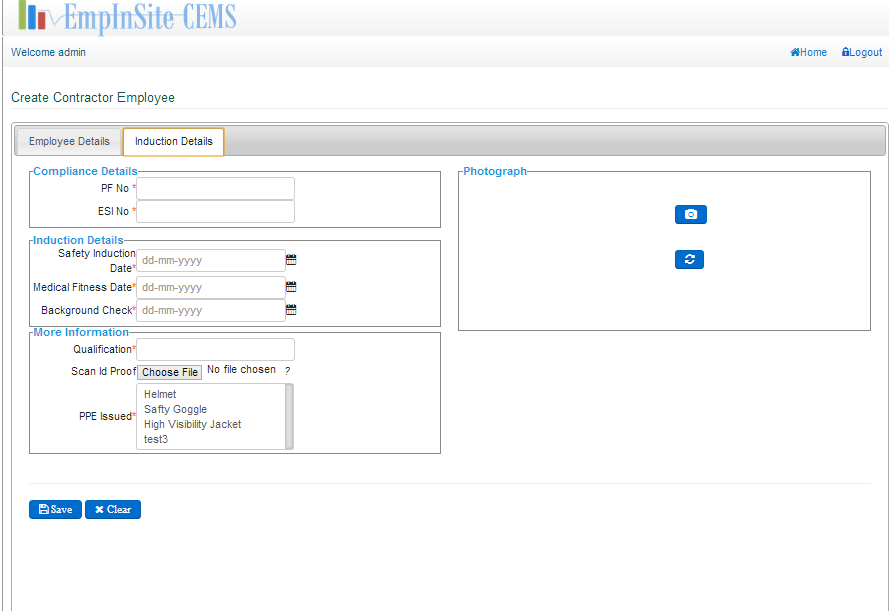The height and width of the screenshot is (611, 889).
Task: Click No file chosen text
Action: pyautogui.click(x=242, y=370)
